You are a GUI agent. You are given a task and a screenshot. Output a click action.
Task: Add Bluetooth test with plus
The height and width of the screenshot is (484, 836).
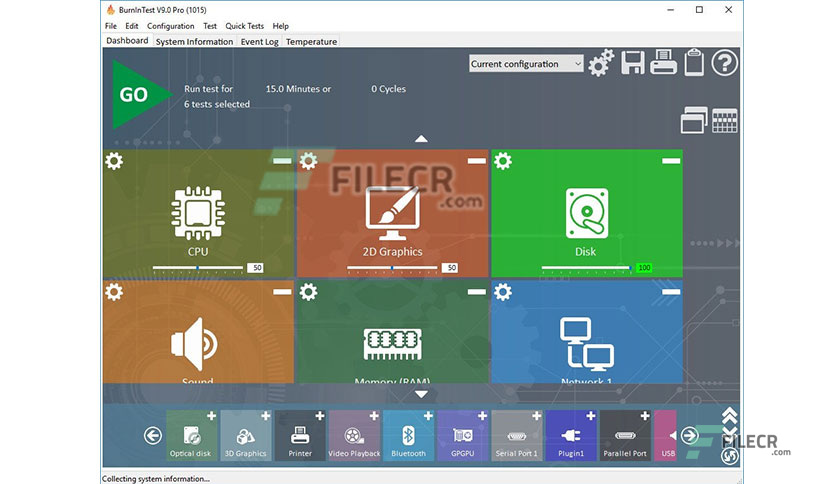428,416
